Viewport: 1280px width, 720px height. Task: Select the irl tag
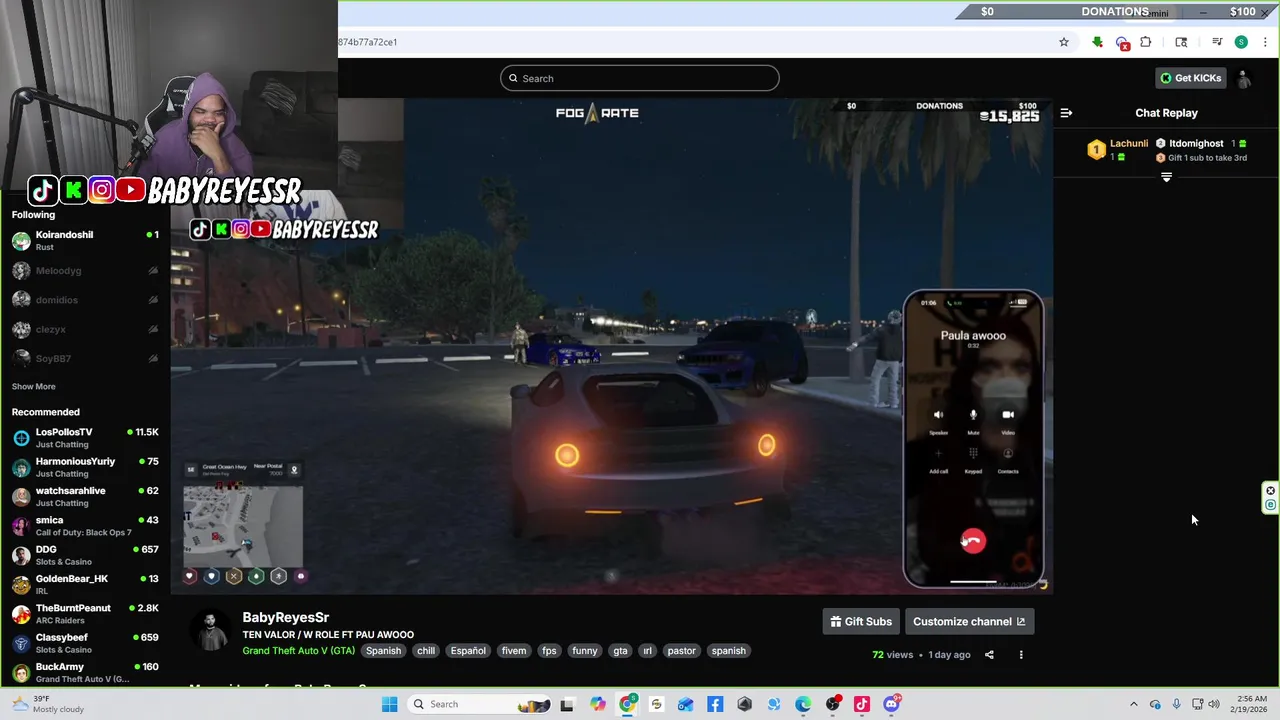pyautogui.click(x=648, y=651)
